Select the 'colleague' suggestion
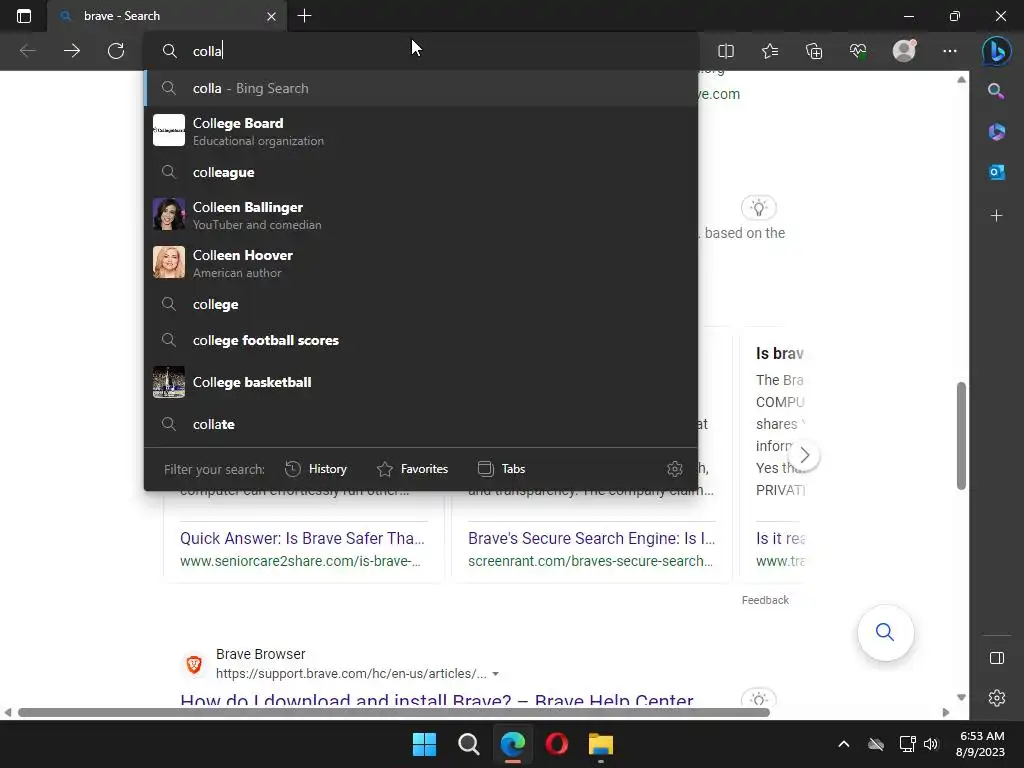Viewport: 1024px width, 768px height. coord(421,172)
